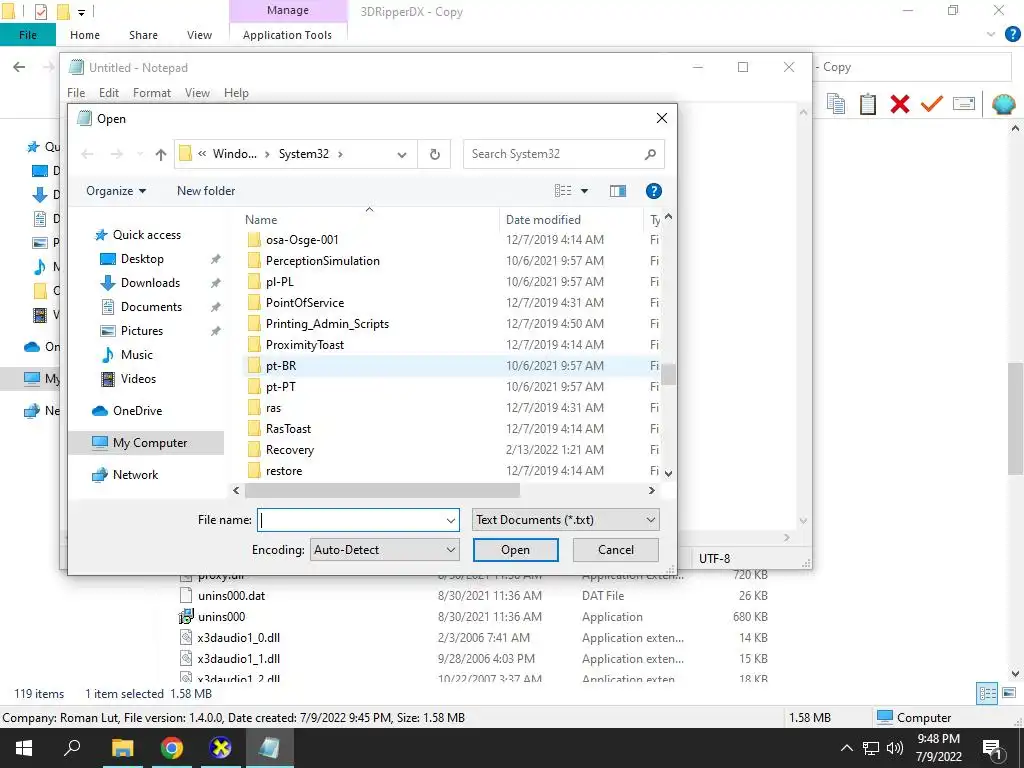Click the vertical scrollbar thumb in file list
This screenshot has width=1024, height=768.
point(668,375)
